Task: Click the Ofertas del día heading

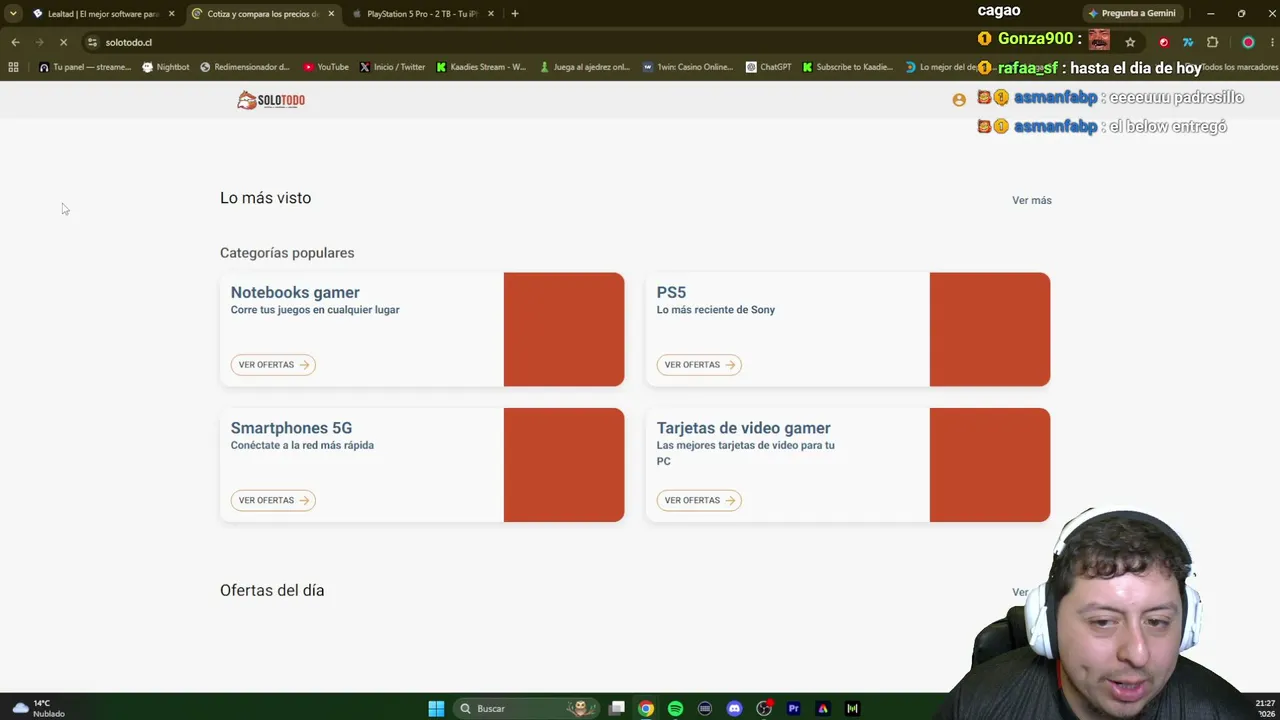Action: pyautogui.click(x=272, y=590)
